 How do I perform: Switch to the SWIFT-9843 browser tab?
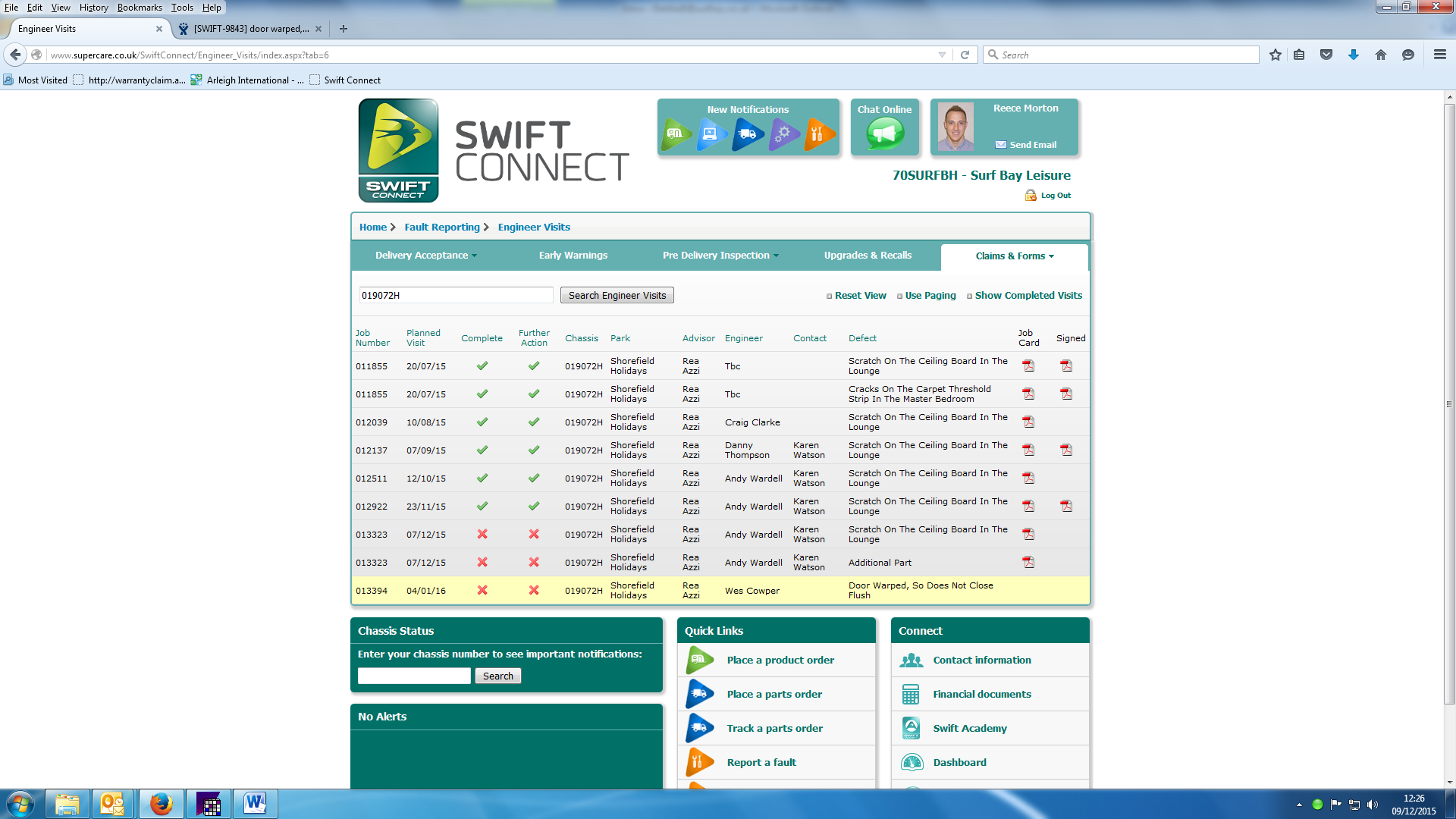[250, 29]
